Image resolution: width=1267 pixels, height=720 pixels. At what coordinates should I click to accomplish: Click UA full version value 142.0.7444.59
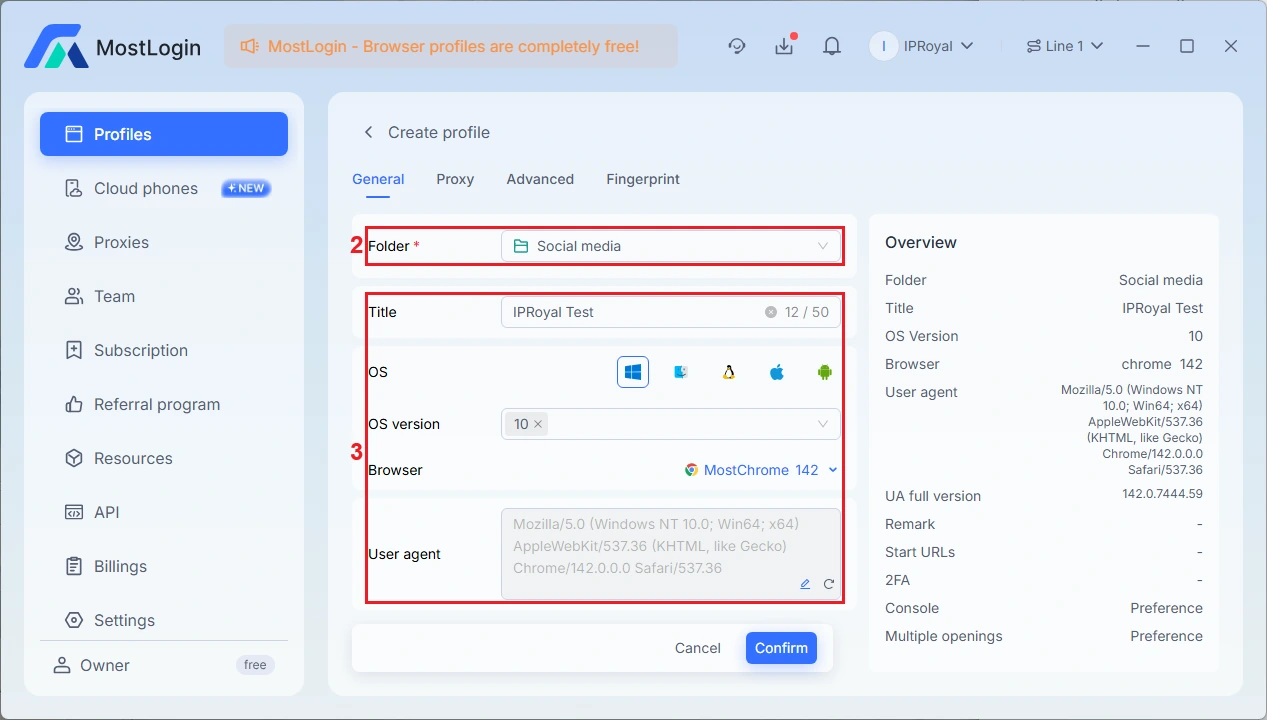[1163, 494]
